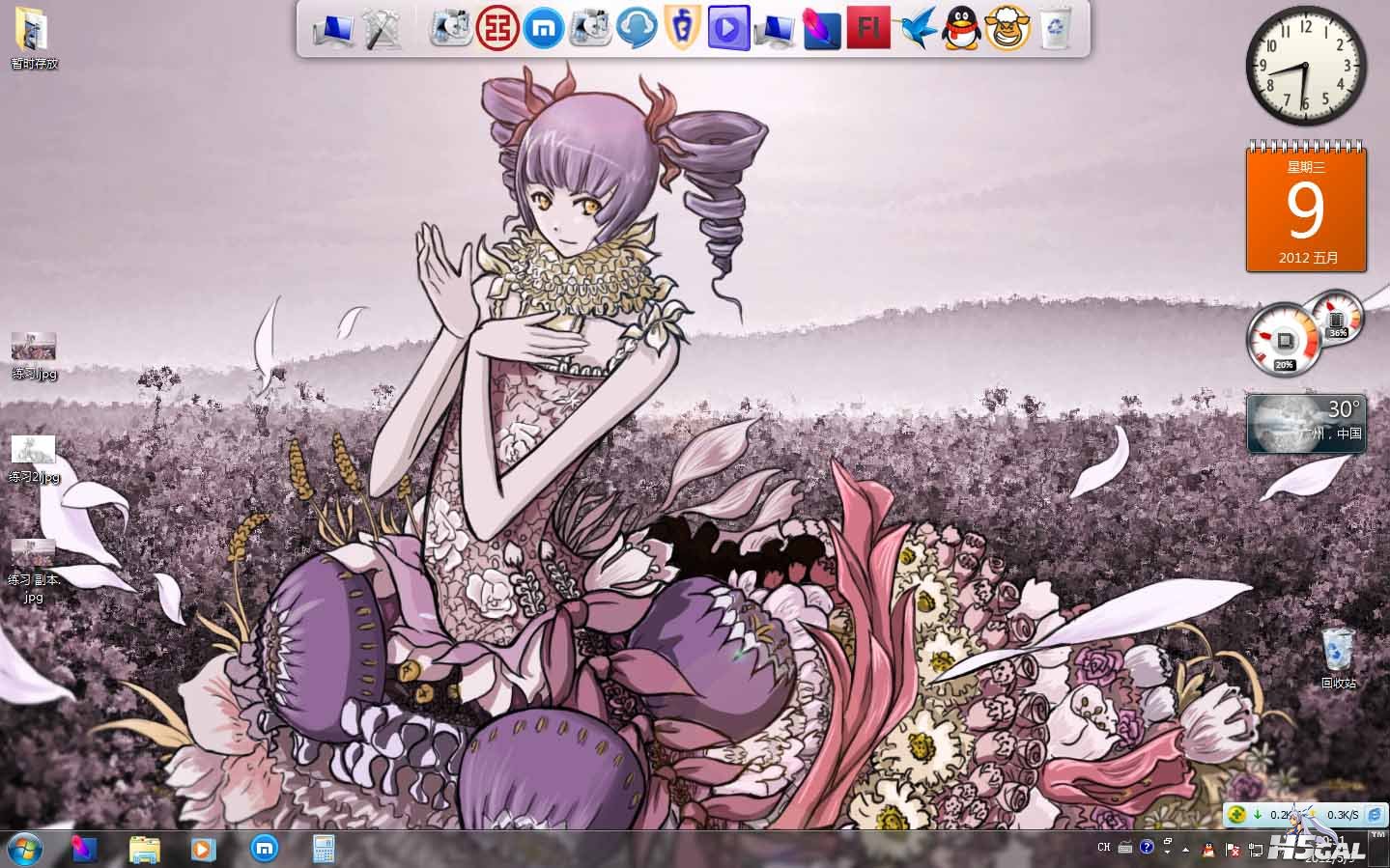Click the CH input language indicator
The image size is (1390, 868).
point(1104,848)
